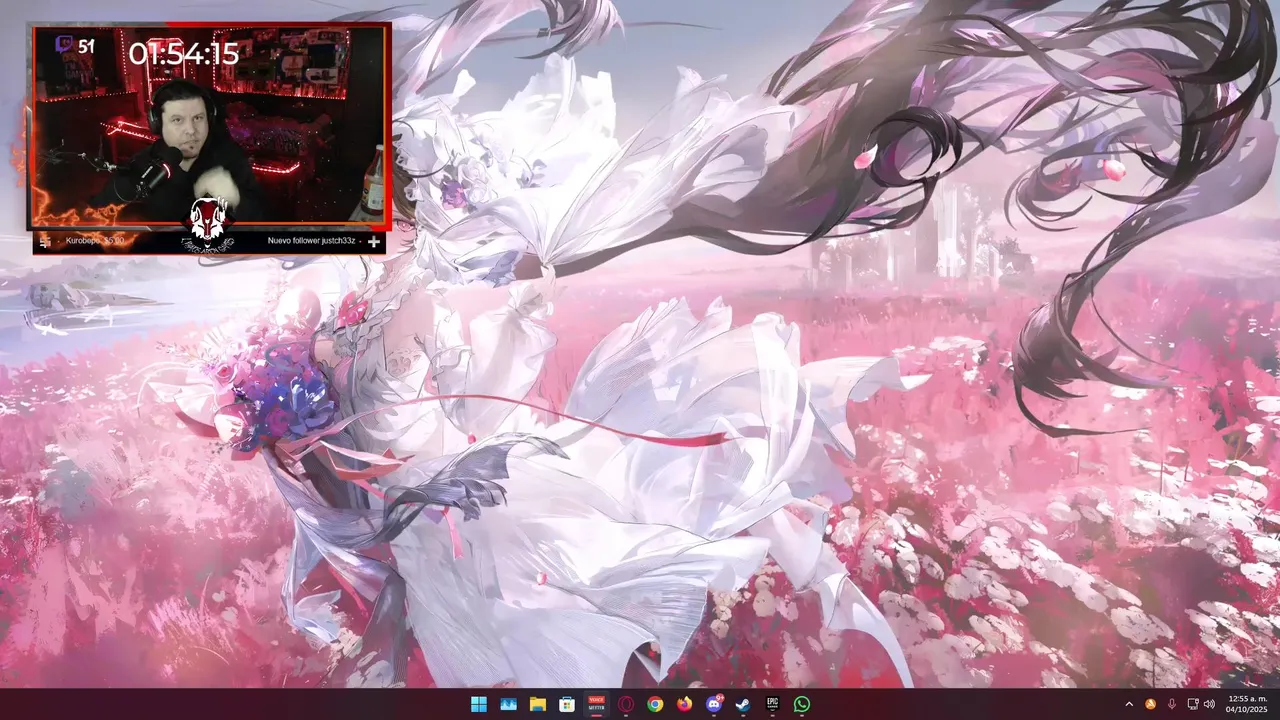
Task: Click plus icon beside Nuevo follower
Action: (373, 241)
